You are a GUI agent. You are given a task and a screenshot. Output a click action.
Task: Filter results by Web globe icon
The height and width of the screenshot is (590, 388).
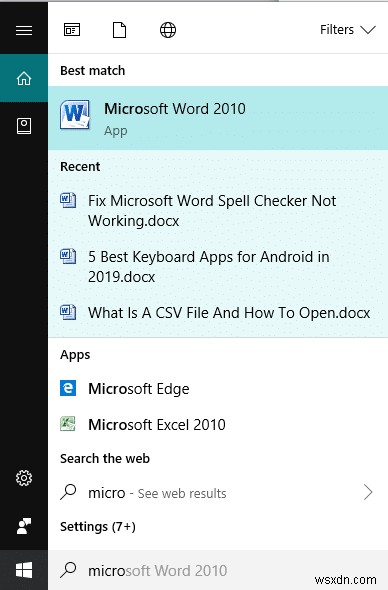(x=168, y=30)
